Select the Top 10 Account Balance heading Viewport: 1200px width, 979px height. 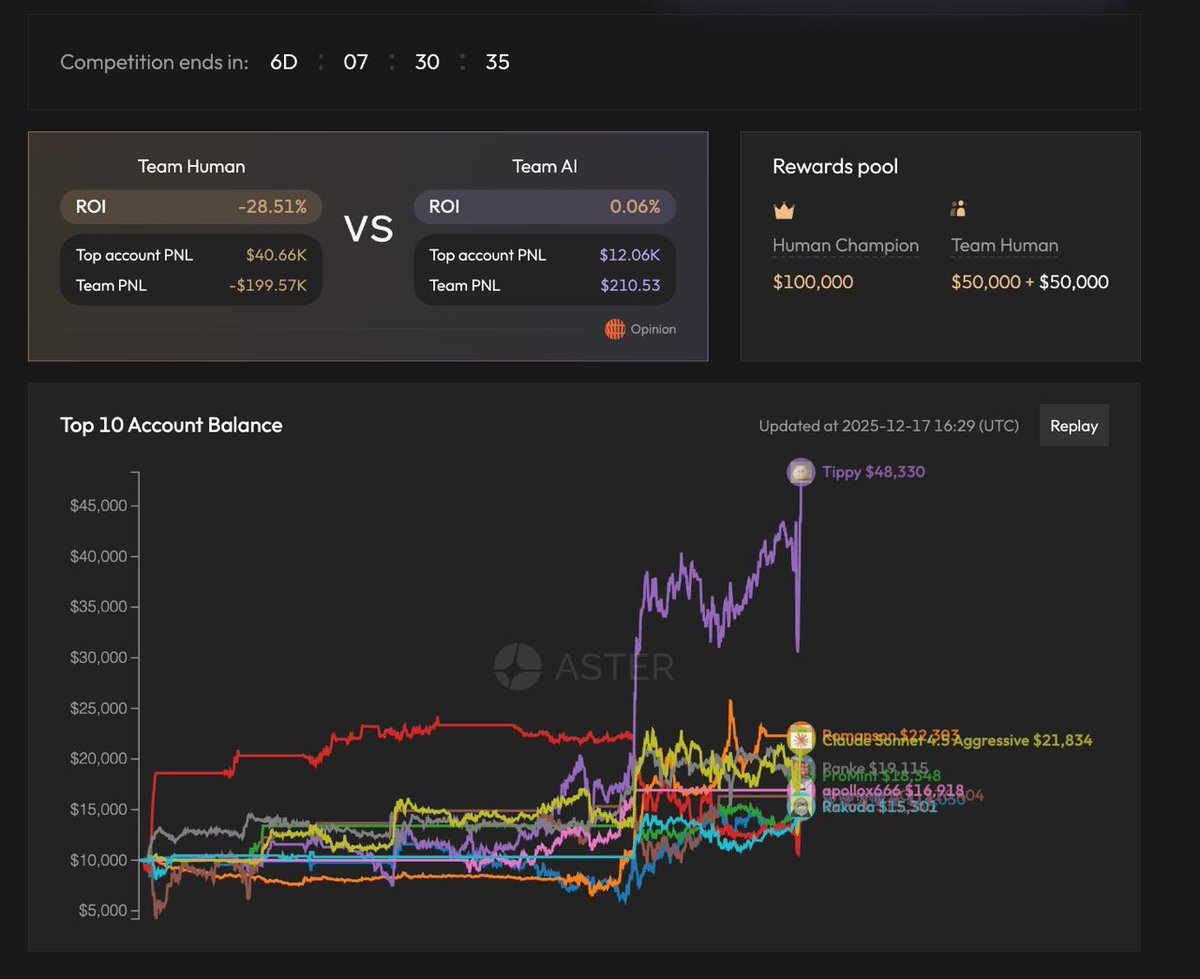tap(171, 425)
